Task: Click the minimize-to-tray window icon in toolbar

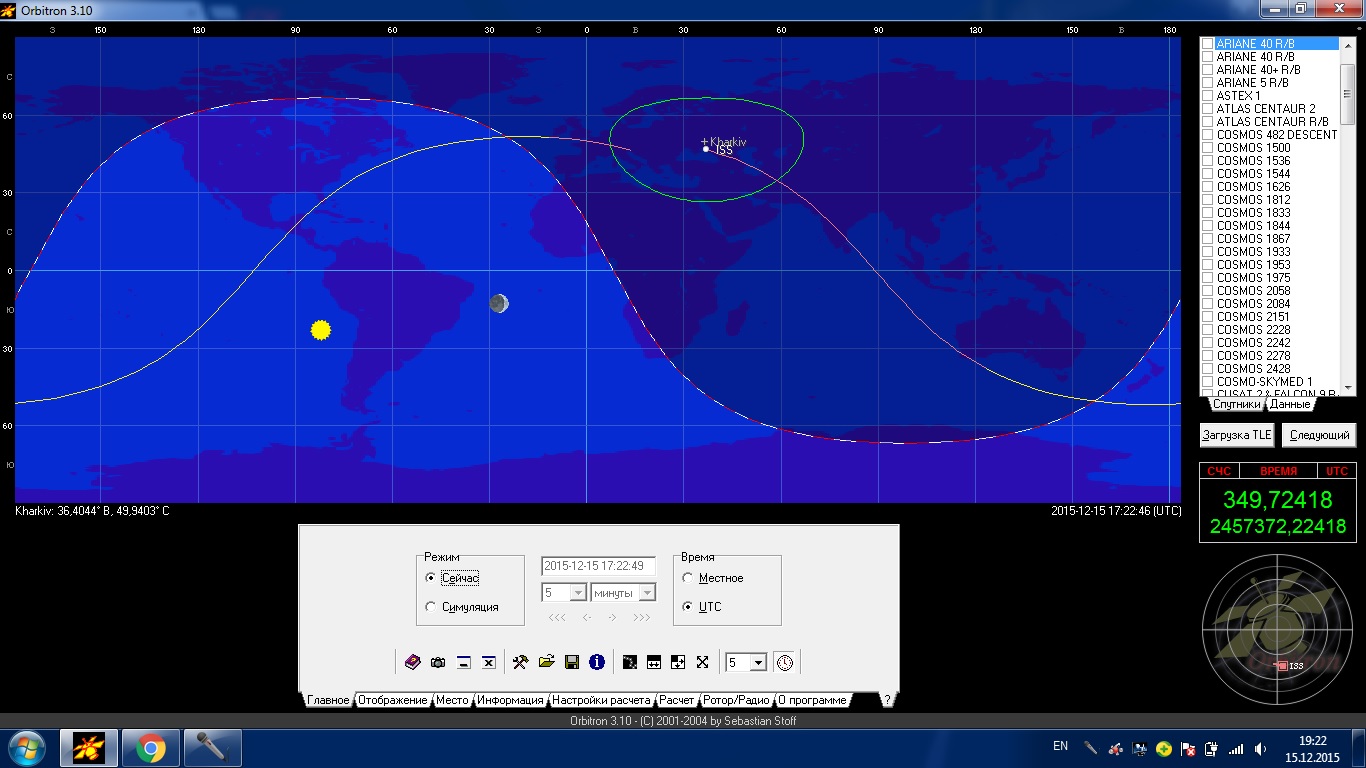Action: tap(464, 662)
